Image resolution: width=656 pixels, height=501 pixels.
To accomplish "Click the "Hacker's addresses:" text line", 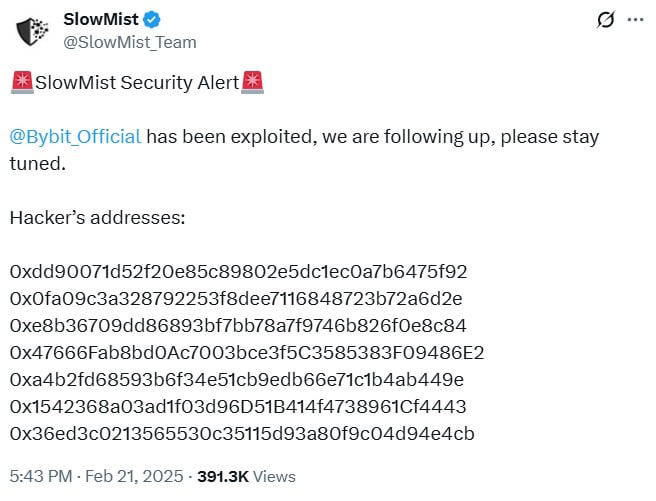I will [x=97, y=217].
